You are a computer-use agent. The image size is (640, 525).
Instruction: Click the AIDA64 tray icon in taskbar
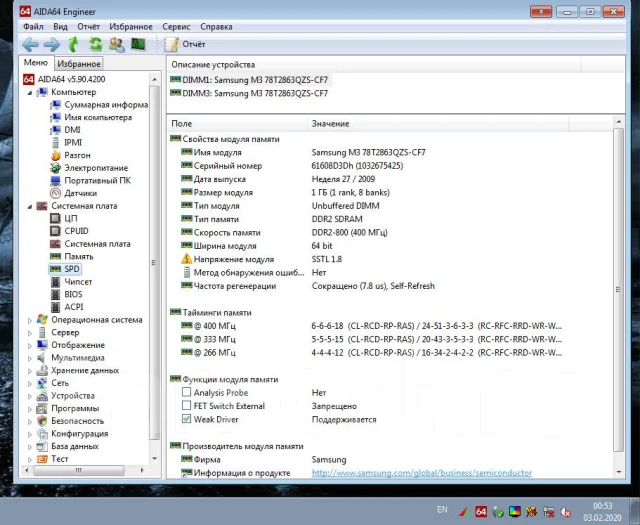pos(481,512)
